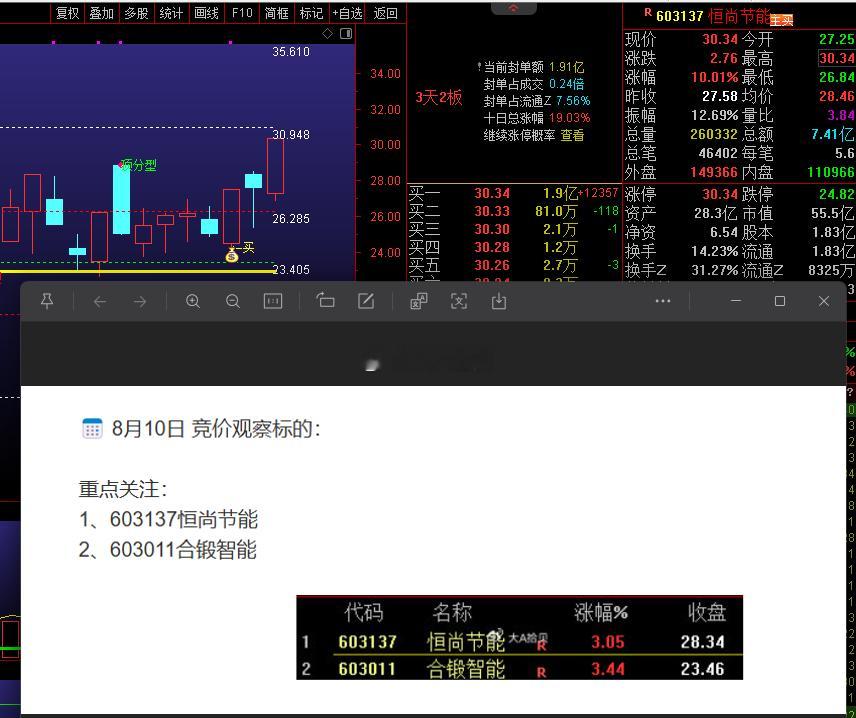Open the image edit tool
The height and width of the screenshot is (718, 856).
[x=366, y=301]
